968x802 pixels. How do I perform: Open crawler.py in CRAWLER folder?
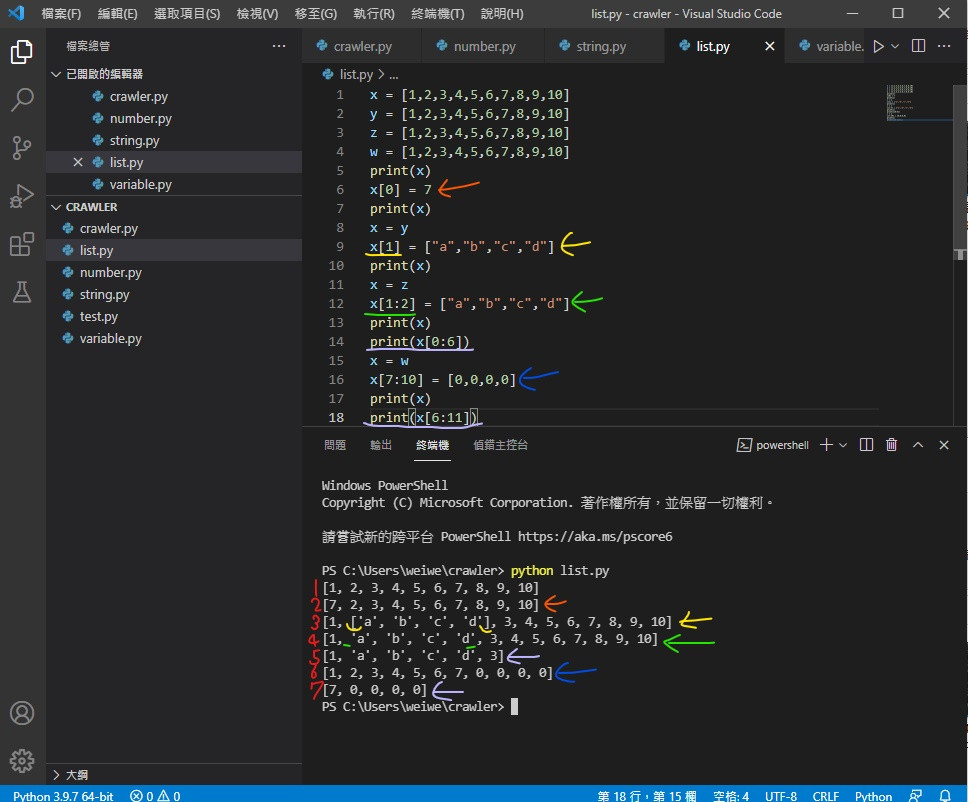click(174, 228)
